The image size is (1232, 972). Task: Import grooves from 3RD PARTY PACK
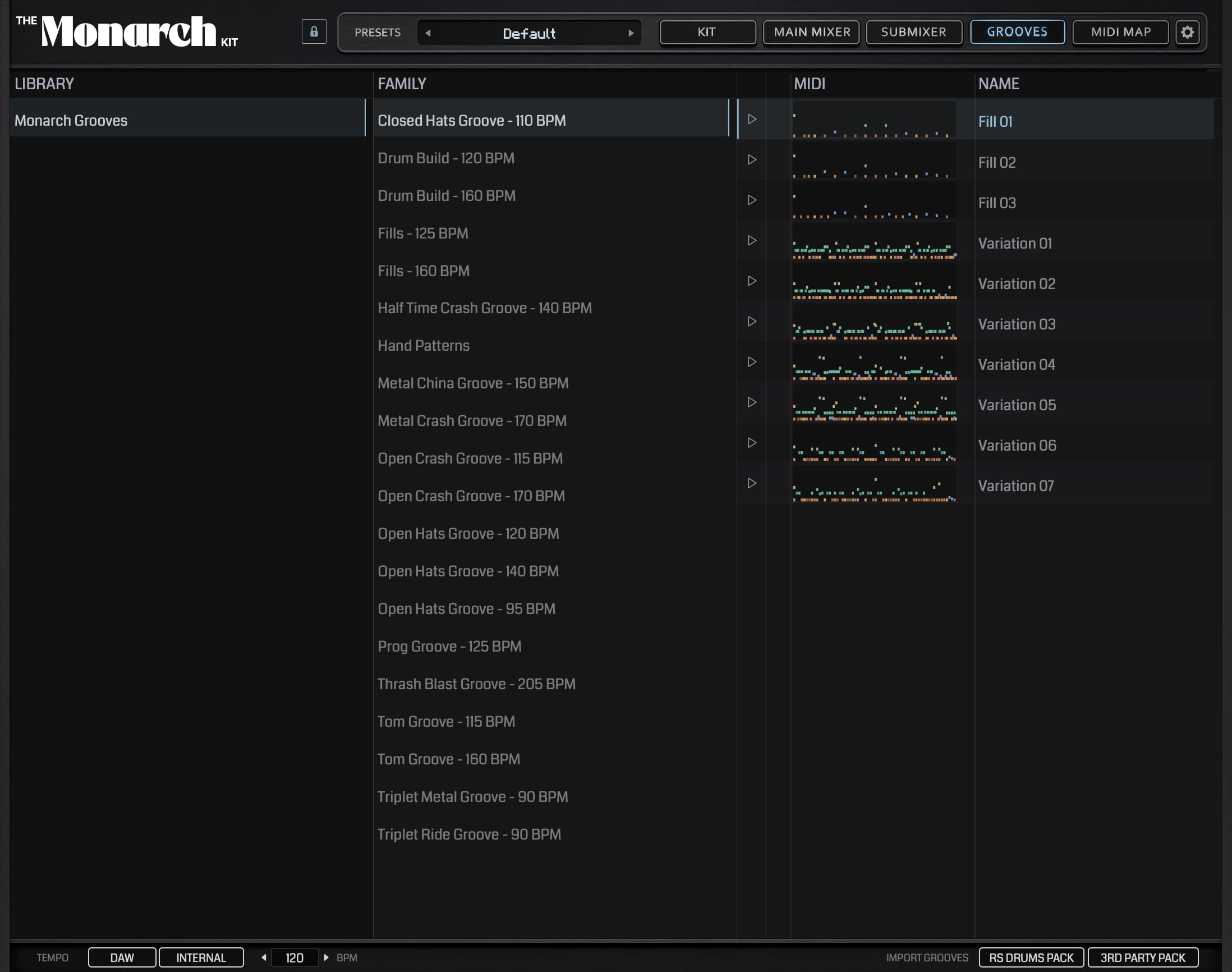[x=1143, y=957]
